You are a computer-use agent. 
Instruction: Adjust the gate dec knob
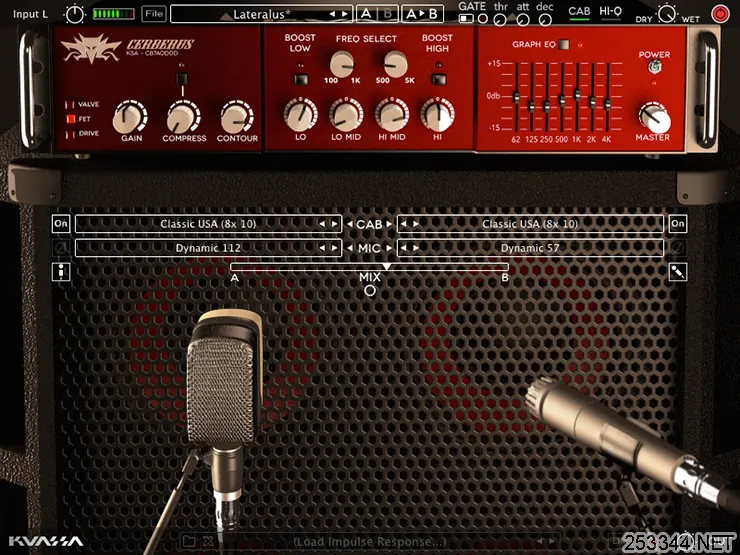tap(545, 20)
